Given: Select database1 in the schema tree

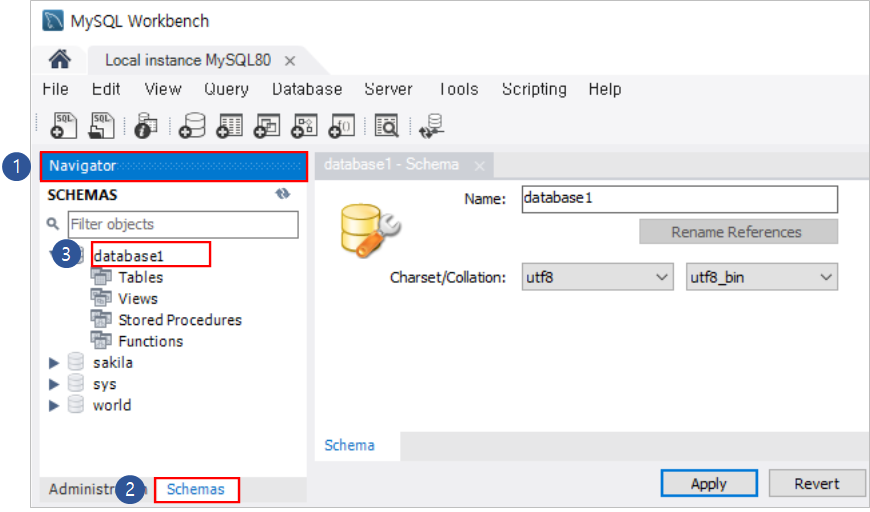Looking at the screenshot, I should tap(129, 256).
